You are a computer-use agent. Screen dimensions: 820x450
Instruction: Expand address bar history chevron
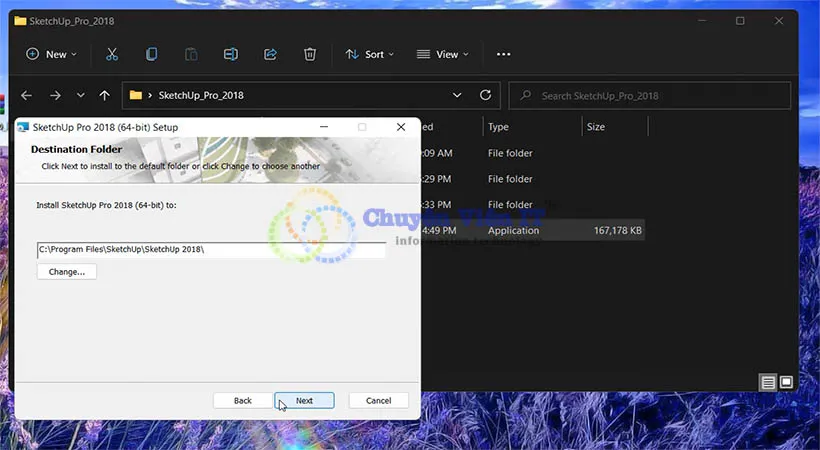tap(457, 96)
